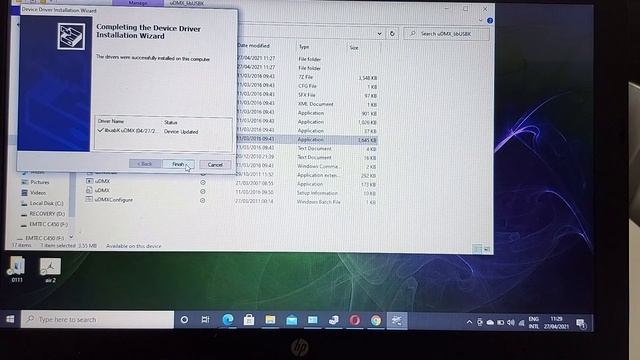Open Microsoft Store from the taskbar
This screenshot has height=360, width=640.
click(249, 320)
